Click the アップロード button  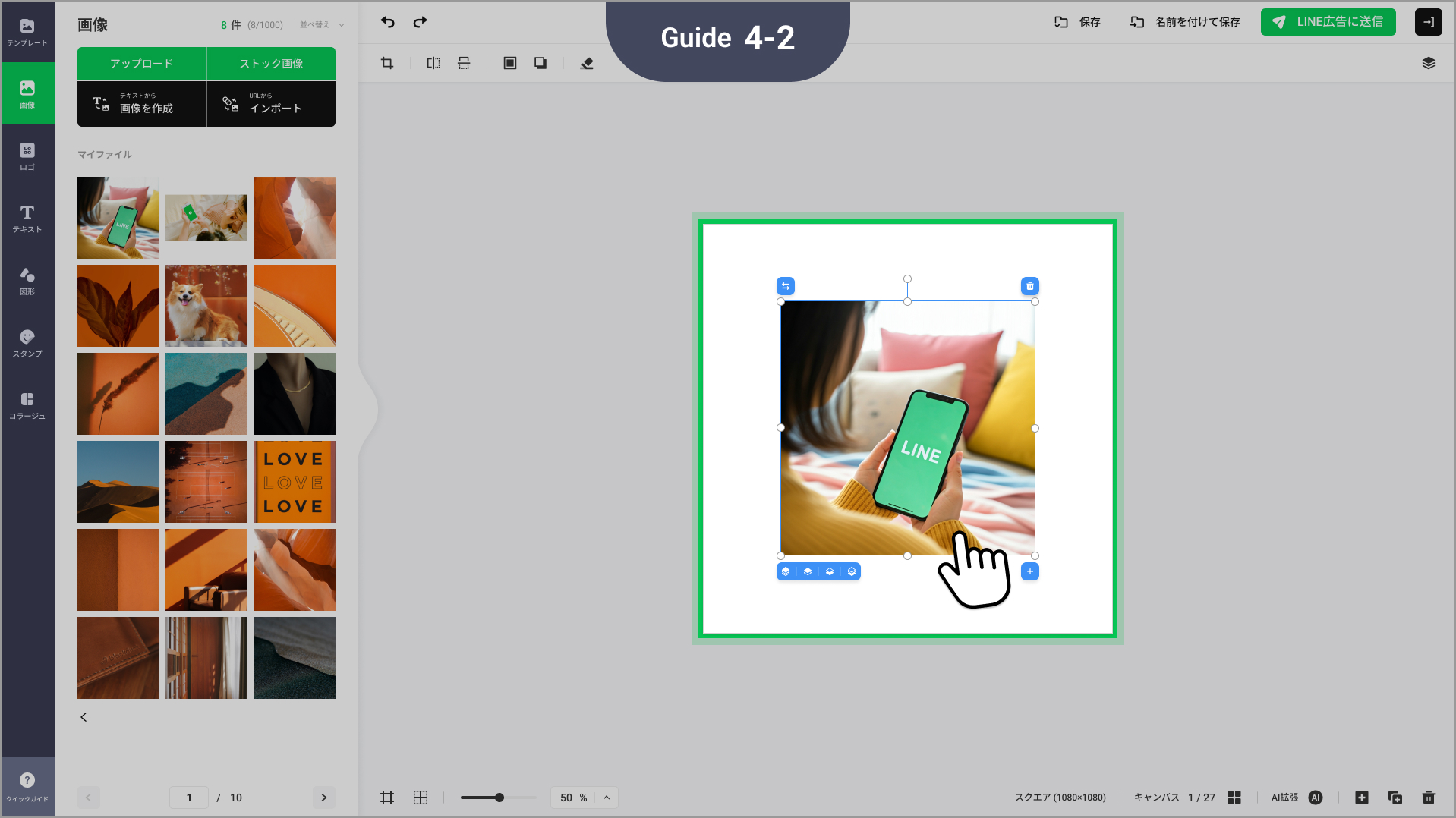point(142,64)
